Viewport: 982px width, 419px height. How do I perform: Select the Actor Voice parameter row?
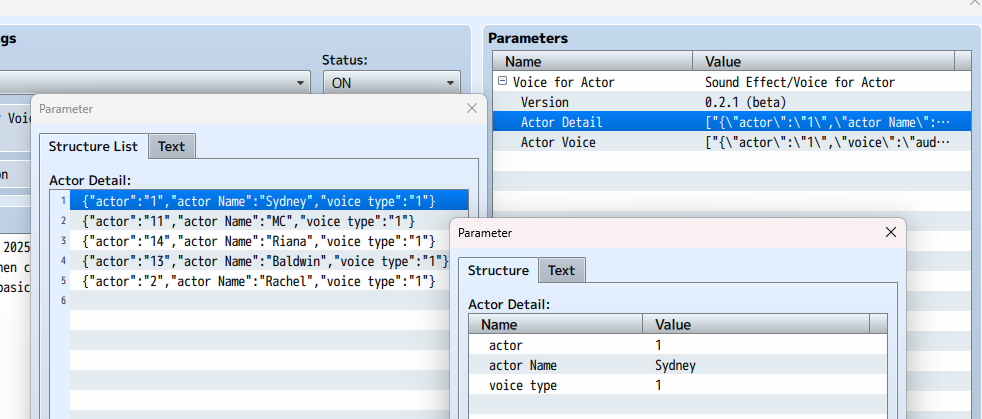732,142
